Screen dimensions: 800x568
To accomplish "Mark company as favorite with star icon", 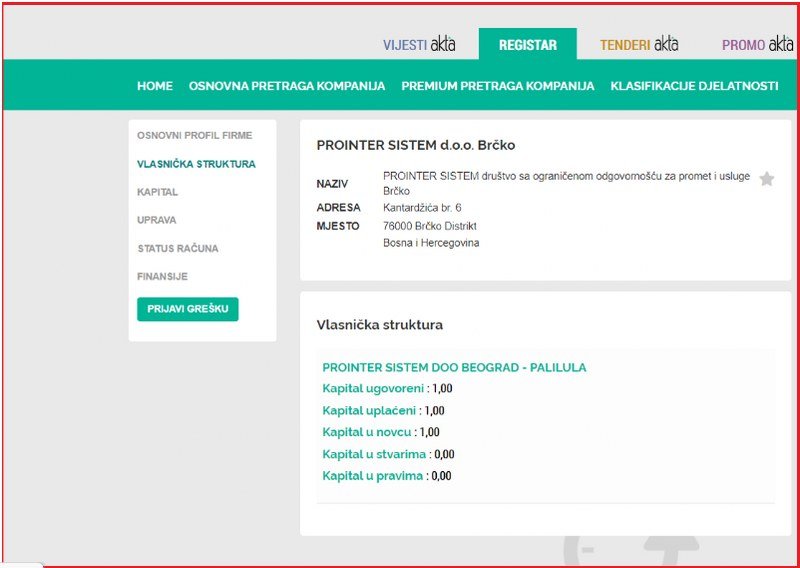I will [766, 179].
